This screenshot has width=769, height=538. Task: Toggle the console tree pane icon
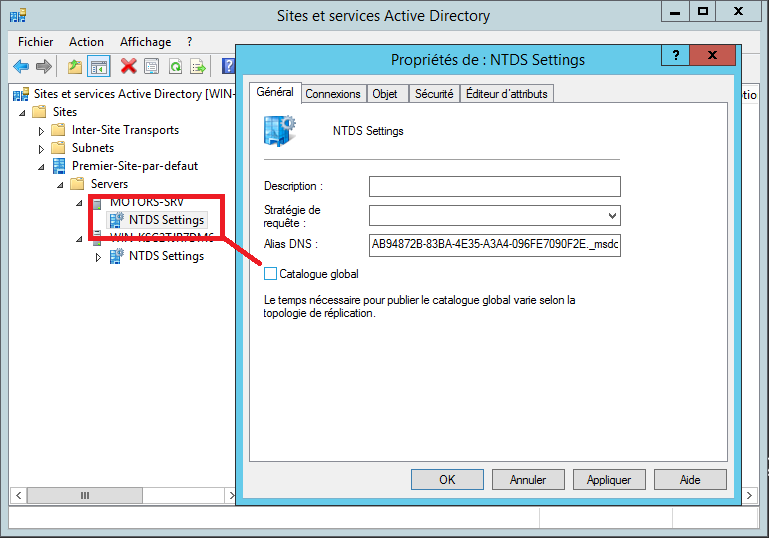coord(99,66)
